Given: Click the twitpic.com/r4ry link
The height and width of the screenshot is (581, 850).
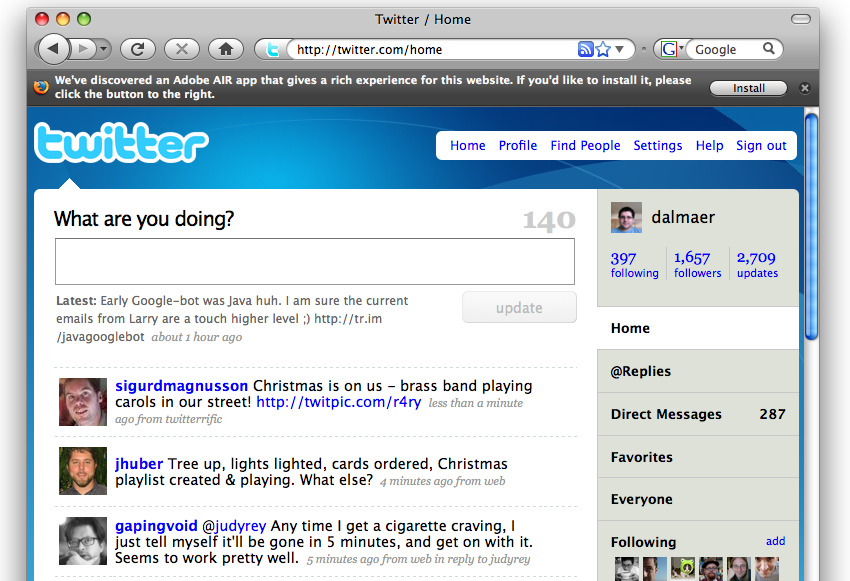Looking at the screenshot, I should [x=338, y=402].
